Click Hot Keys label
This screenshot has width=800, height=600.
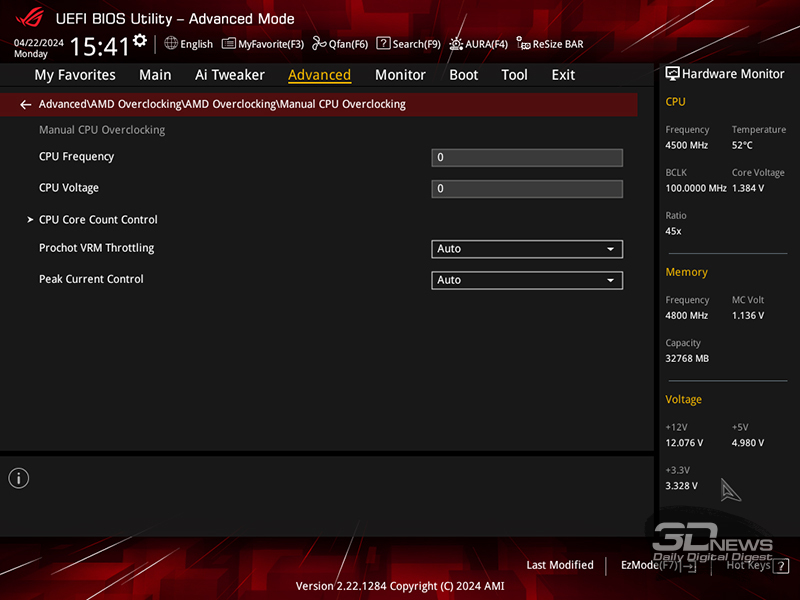(x=748, y=565)
